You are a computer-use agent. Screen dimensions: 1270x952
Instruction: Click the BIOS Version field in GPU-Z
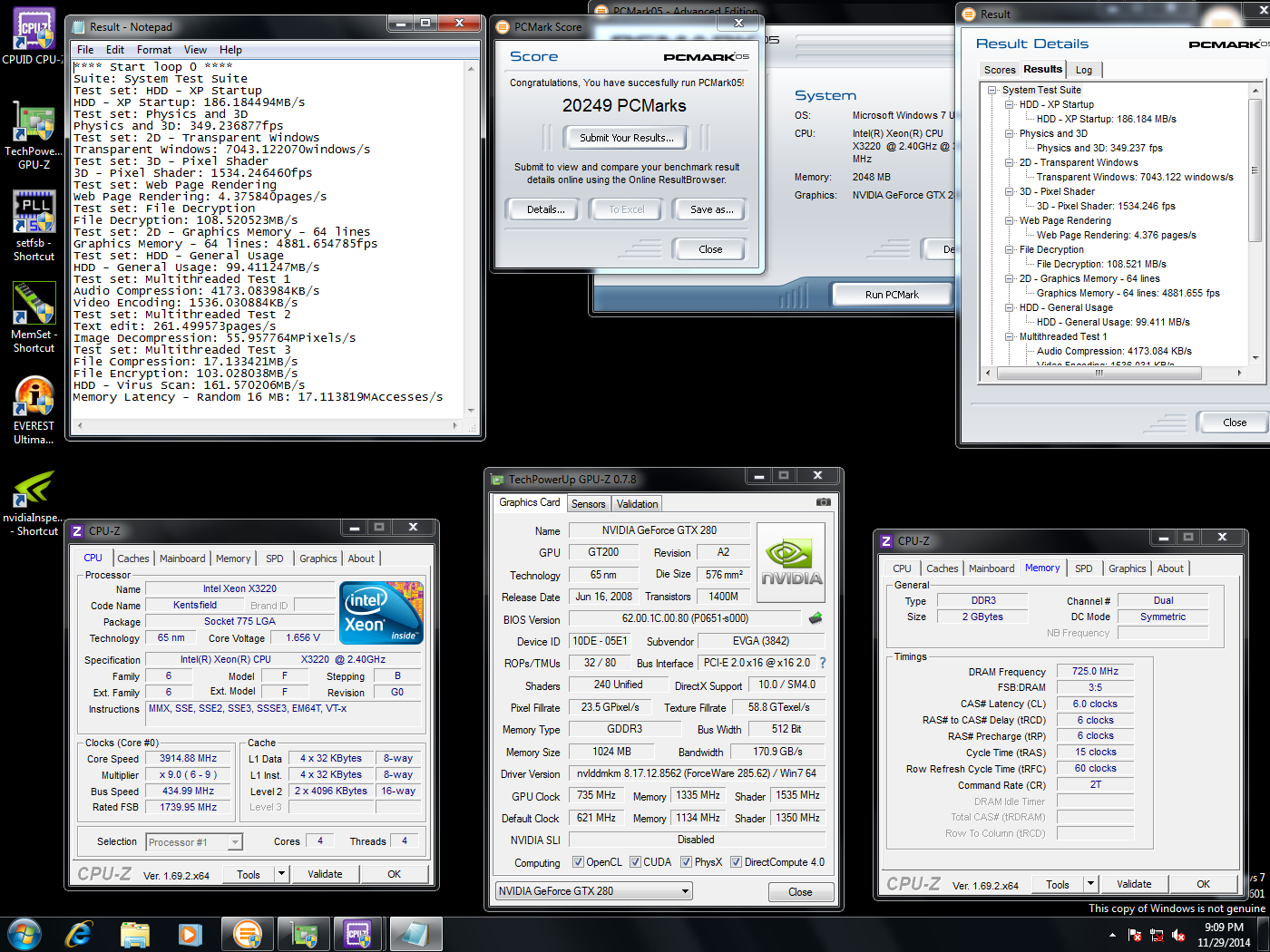[685, 619]
